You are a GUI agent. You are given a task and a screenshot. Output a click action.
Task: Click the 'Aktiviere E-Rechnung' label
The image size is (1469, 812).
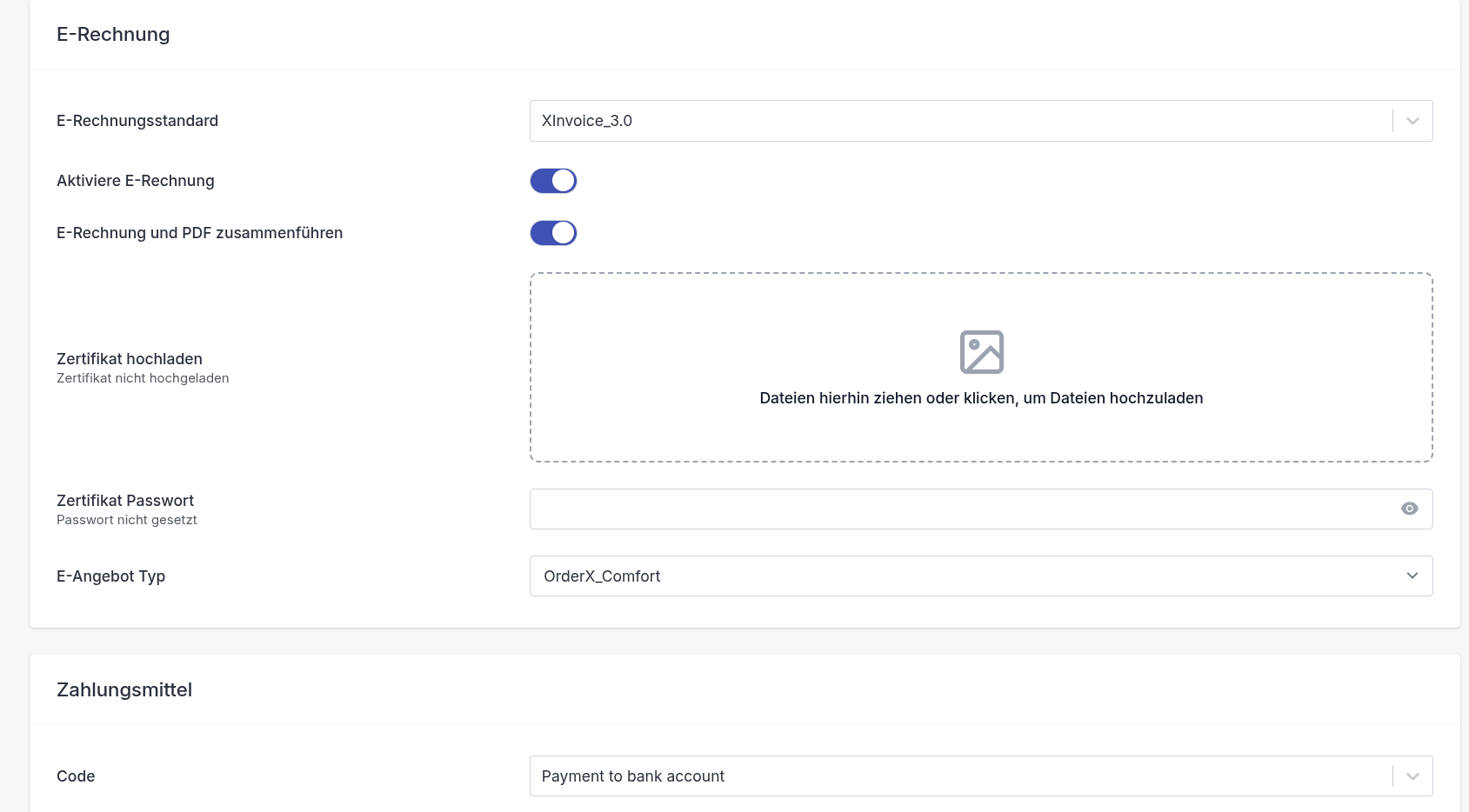pos(136,181)
